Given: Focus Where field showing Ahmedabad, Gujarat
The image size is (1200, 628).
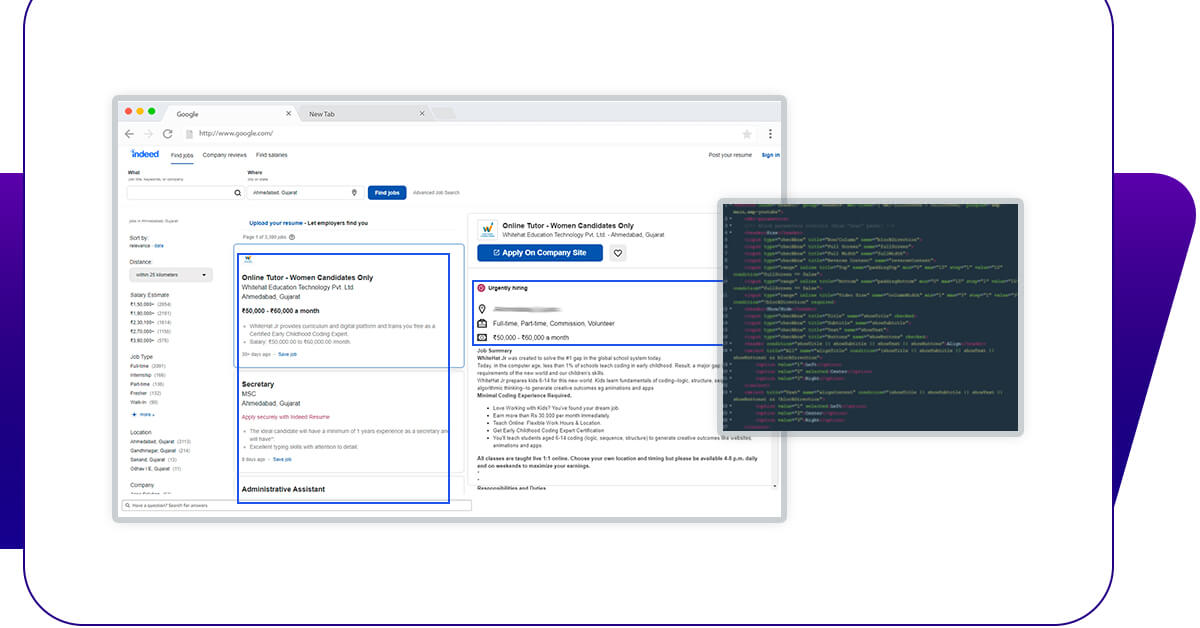Looking at the screenshot, I should (x=304, y=192).
